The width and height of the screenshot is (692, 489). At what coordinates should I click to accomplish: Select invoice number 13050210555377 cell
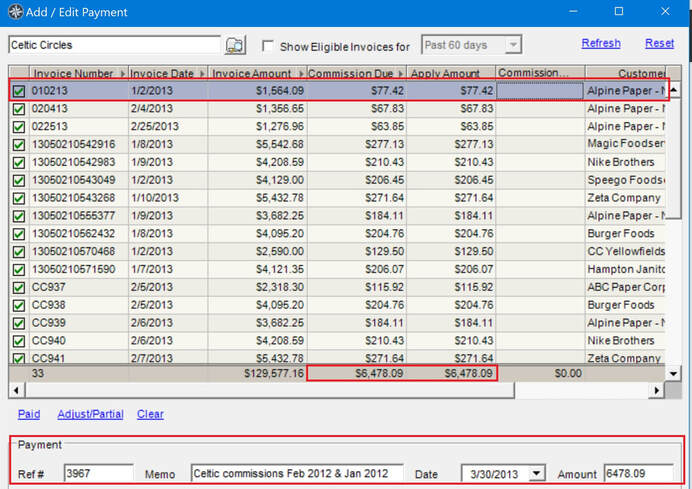click(x=79, y=216)
